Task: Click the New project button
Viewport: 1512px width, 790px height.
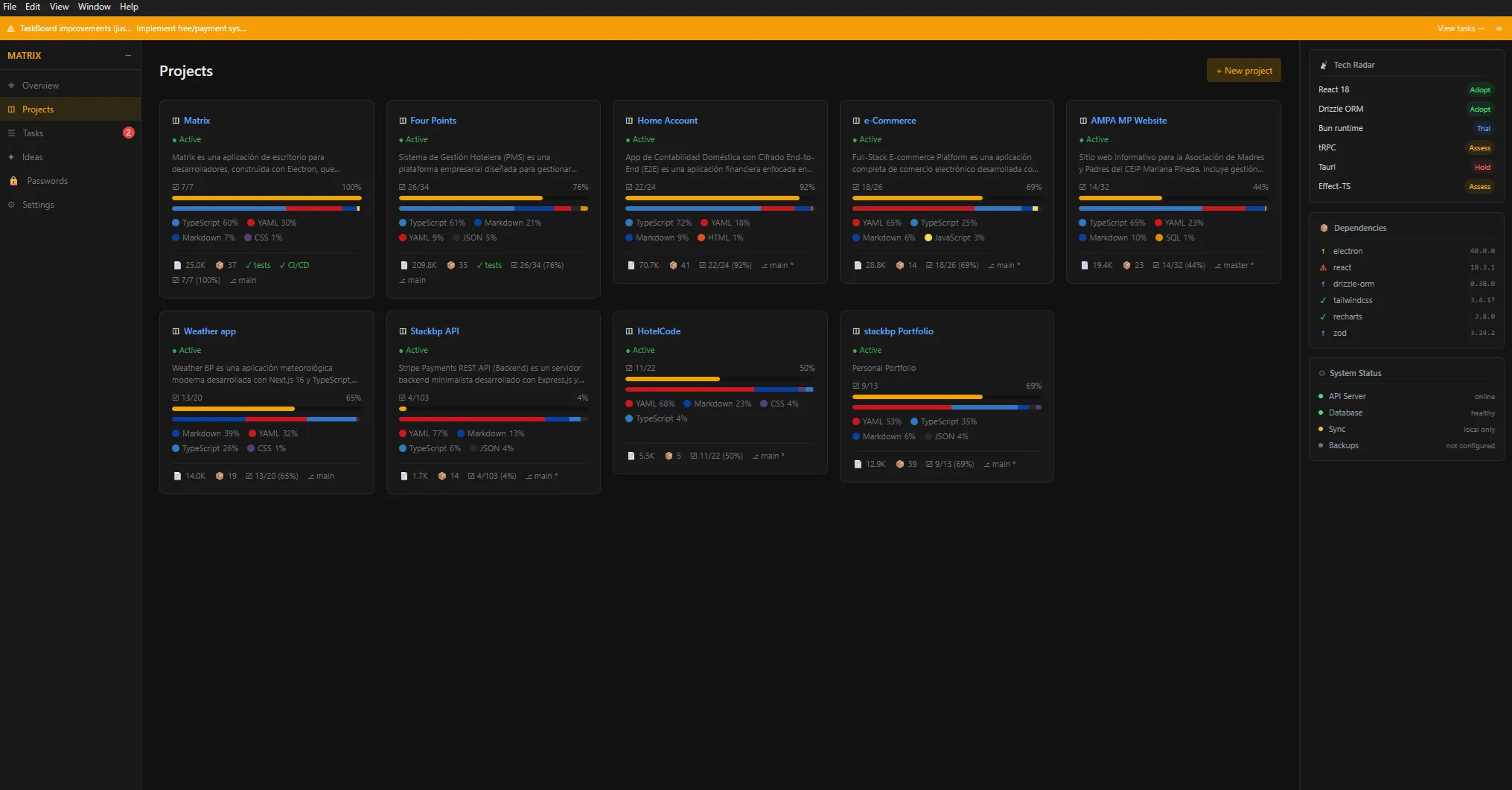Action: [1243, 71]
